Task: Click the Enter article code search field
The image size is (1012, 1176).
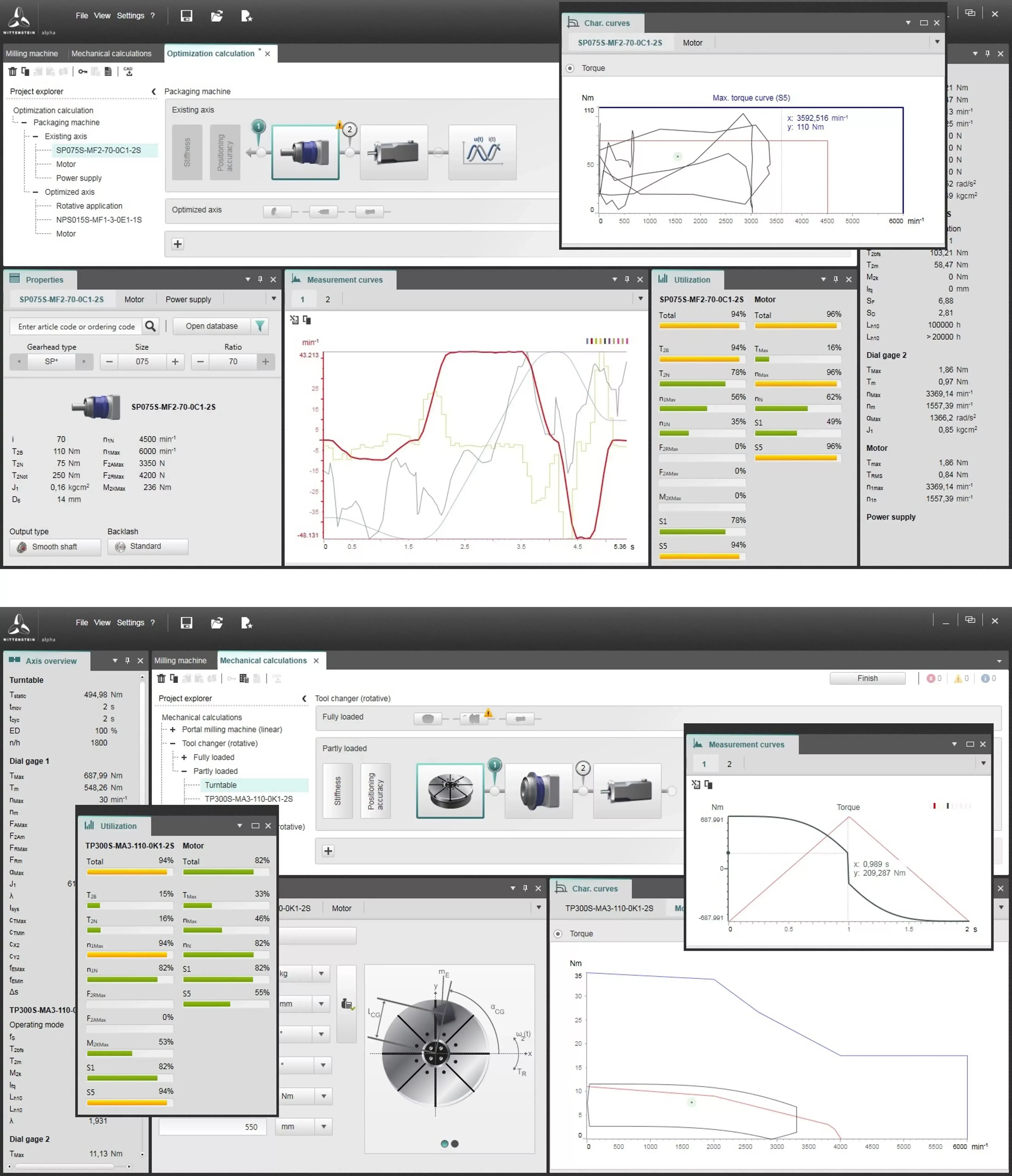Action: pos(76,326)
